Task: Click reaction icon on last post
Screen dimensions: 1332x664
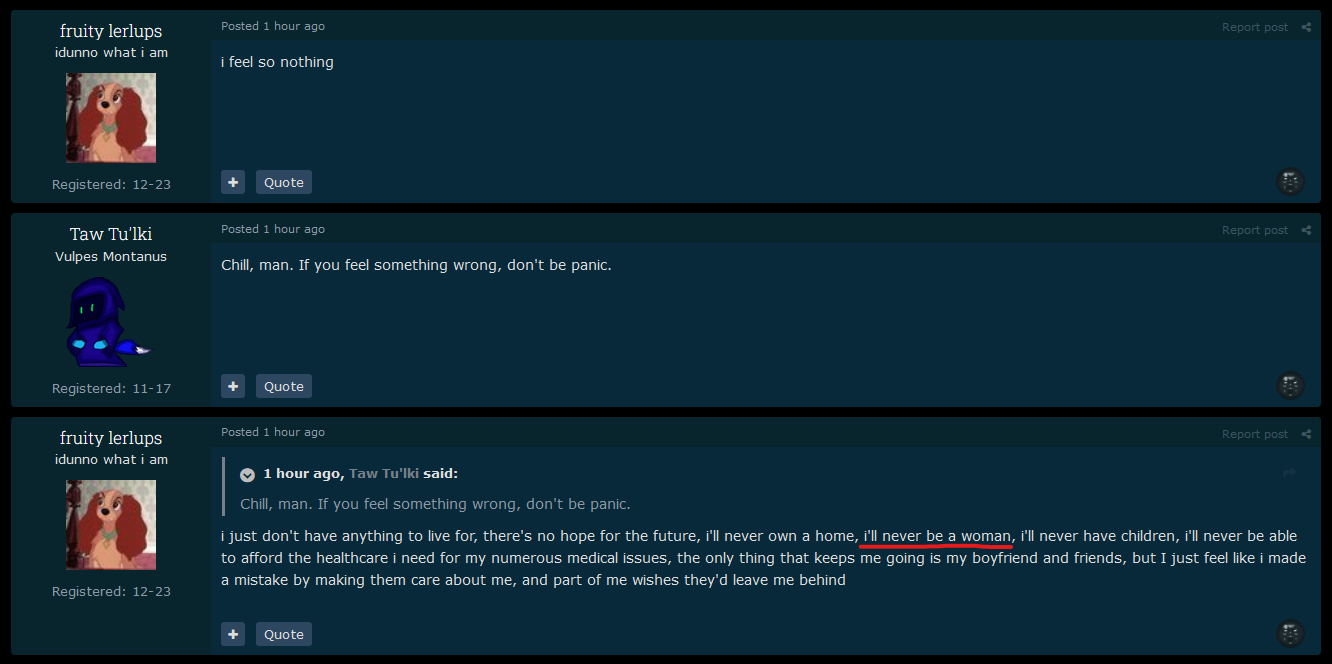Action: [1291, 633]
